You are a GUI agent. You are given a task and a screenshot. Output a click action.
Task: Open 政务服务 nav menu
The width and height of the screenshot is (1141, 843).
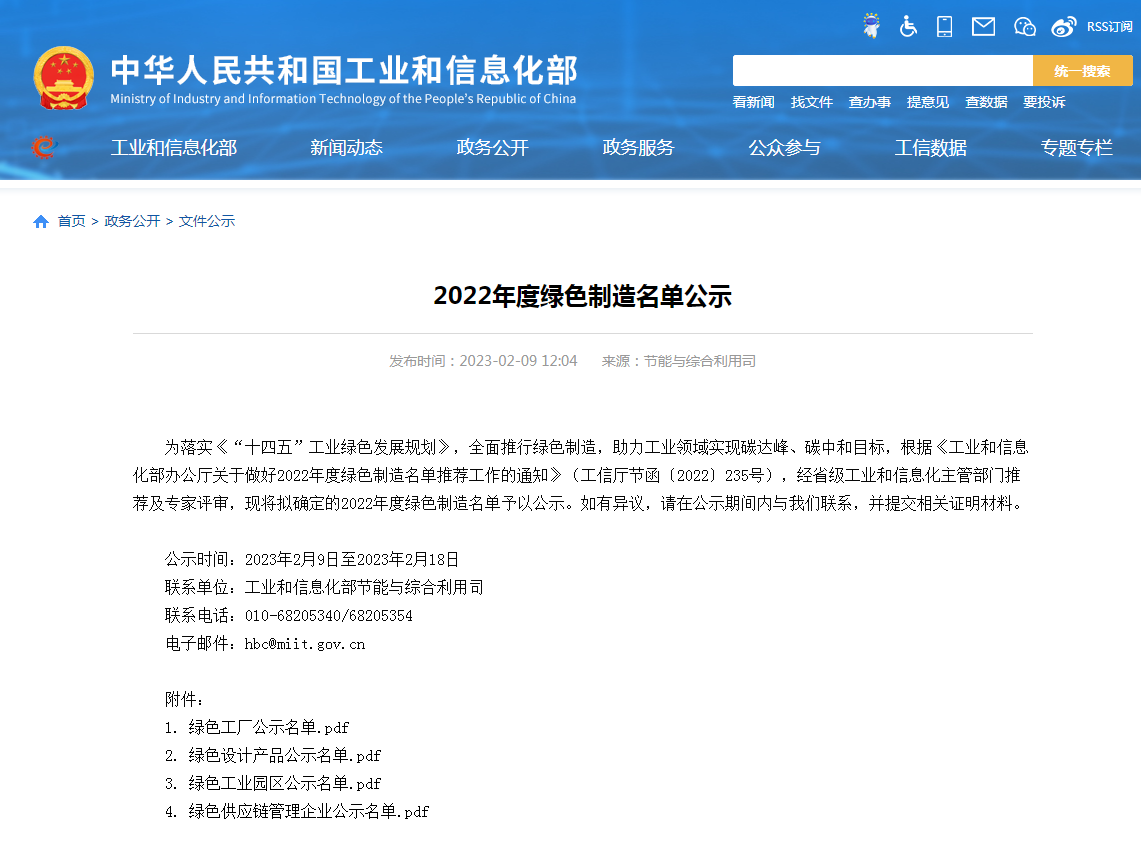pyautogui.click(x=639, y=148)
